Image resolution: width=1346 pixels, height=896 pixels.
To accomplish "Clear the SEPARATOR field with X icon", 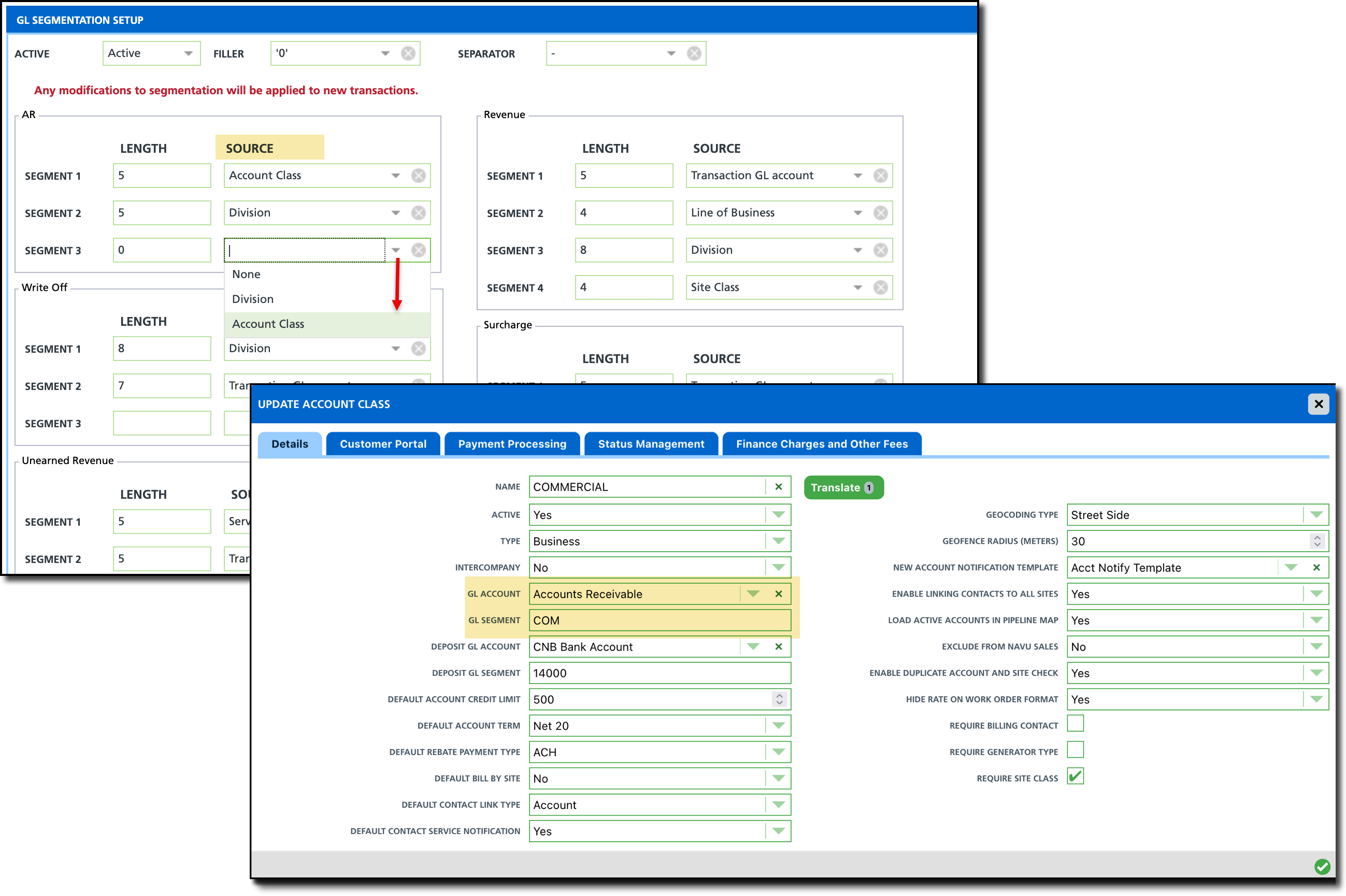I will click(x=694, y=53).
